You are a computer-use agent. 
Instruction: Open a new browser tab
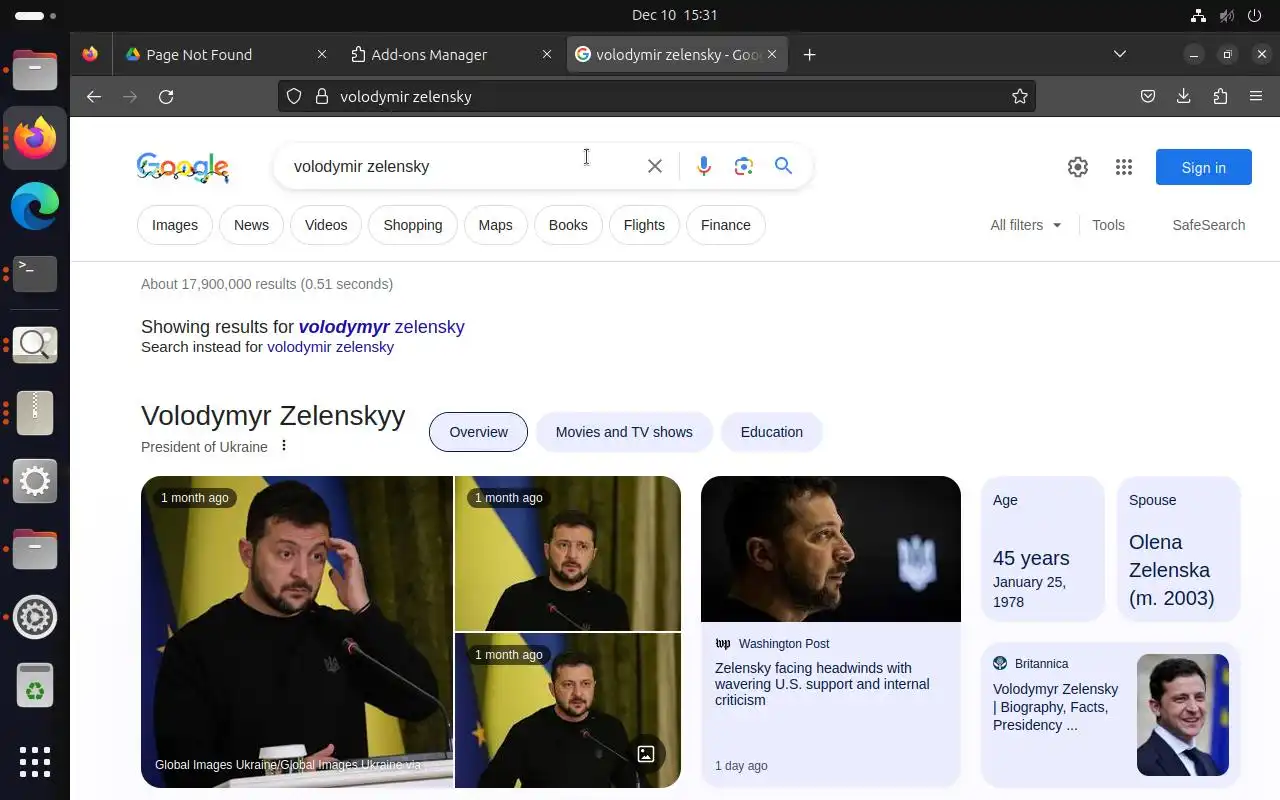tap(809, 54)
